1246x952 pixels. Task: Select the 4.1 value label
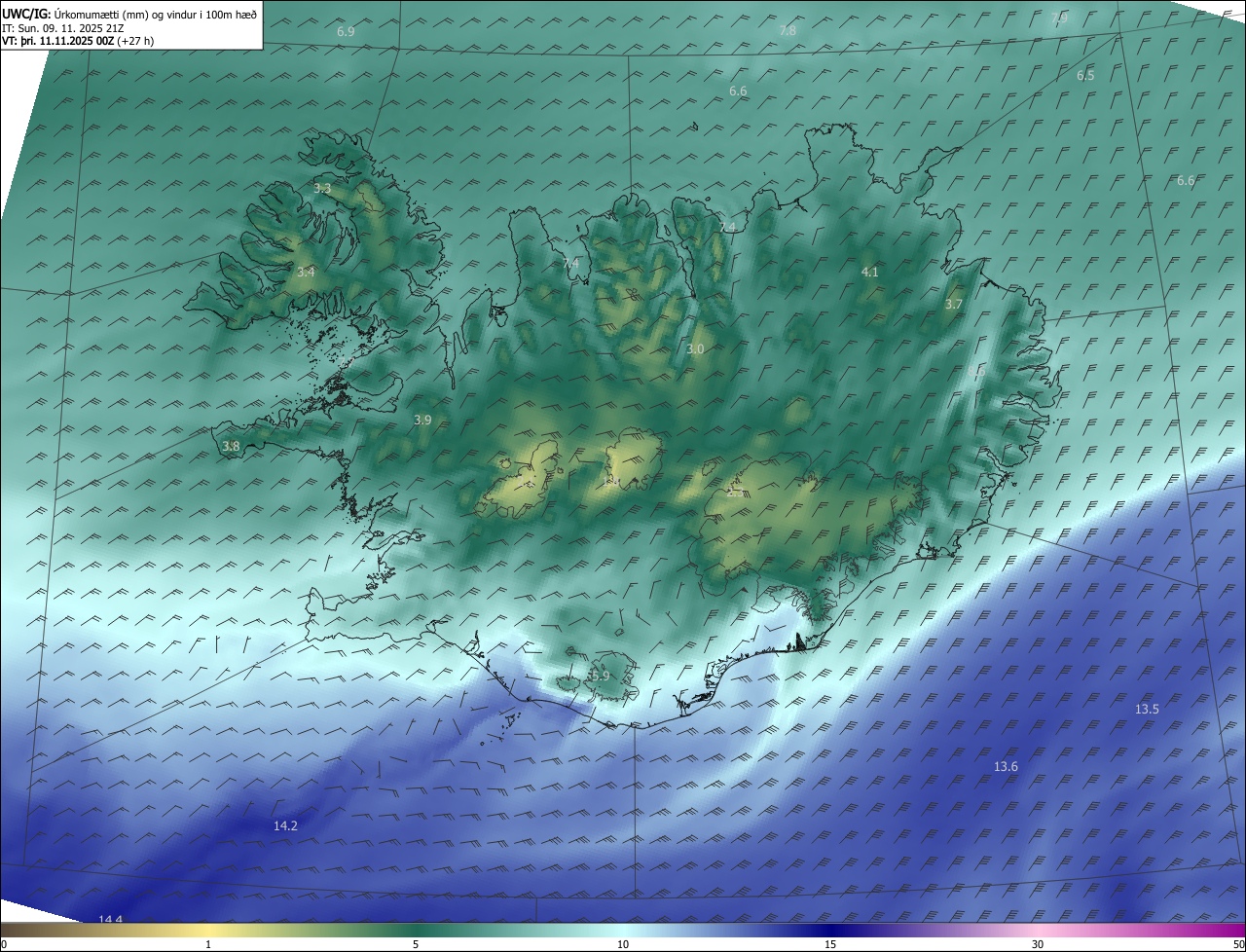(870, 273)
